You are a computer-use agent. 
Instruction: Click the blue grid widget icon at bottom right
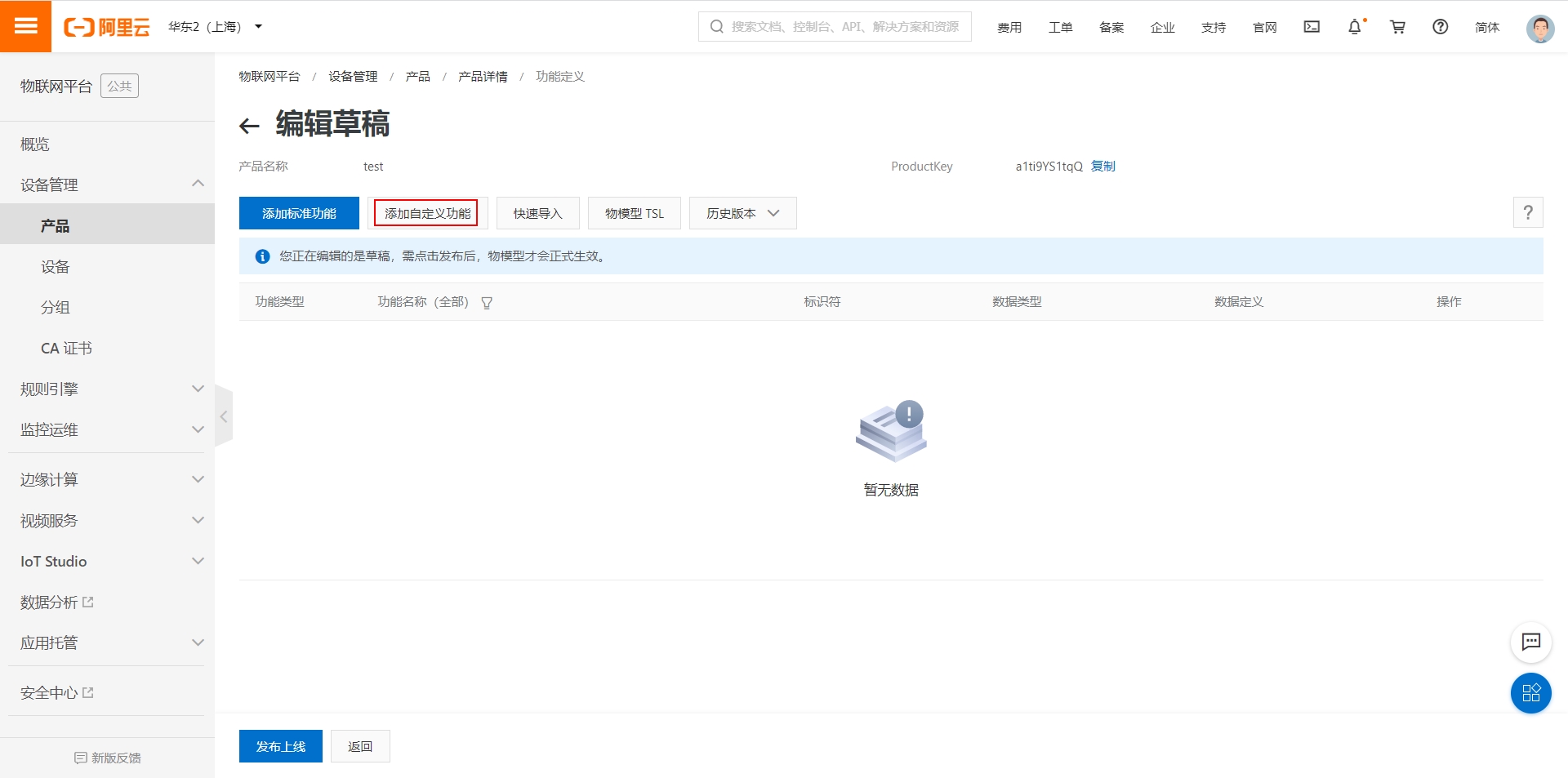coord(1531,693)
